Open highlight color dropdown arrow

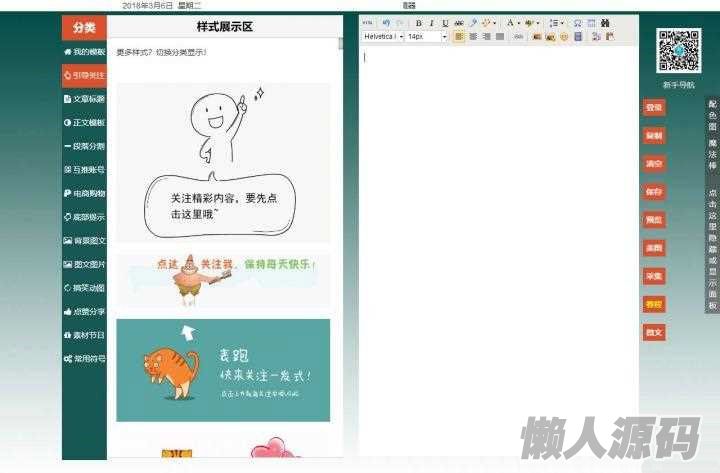point(538,23)
